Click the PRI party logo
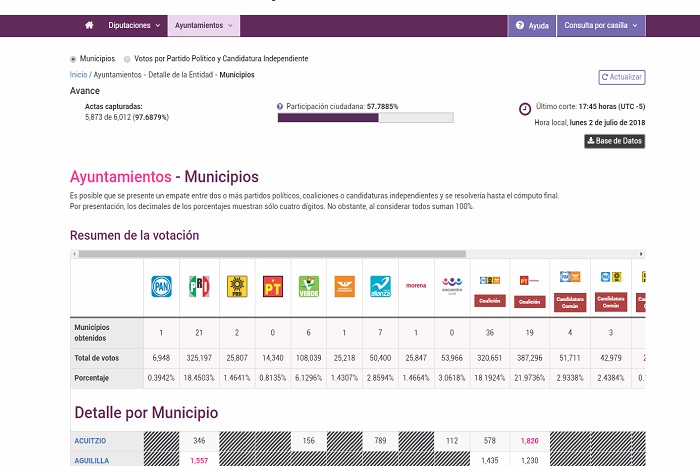700x466 pixels. click(199, 287)
